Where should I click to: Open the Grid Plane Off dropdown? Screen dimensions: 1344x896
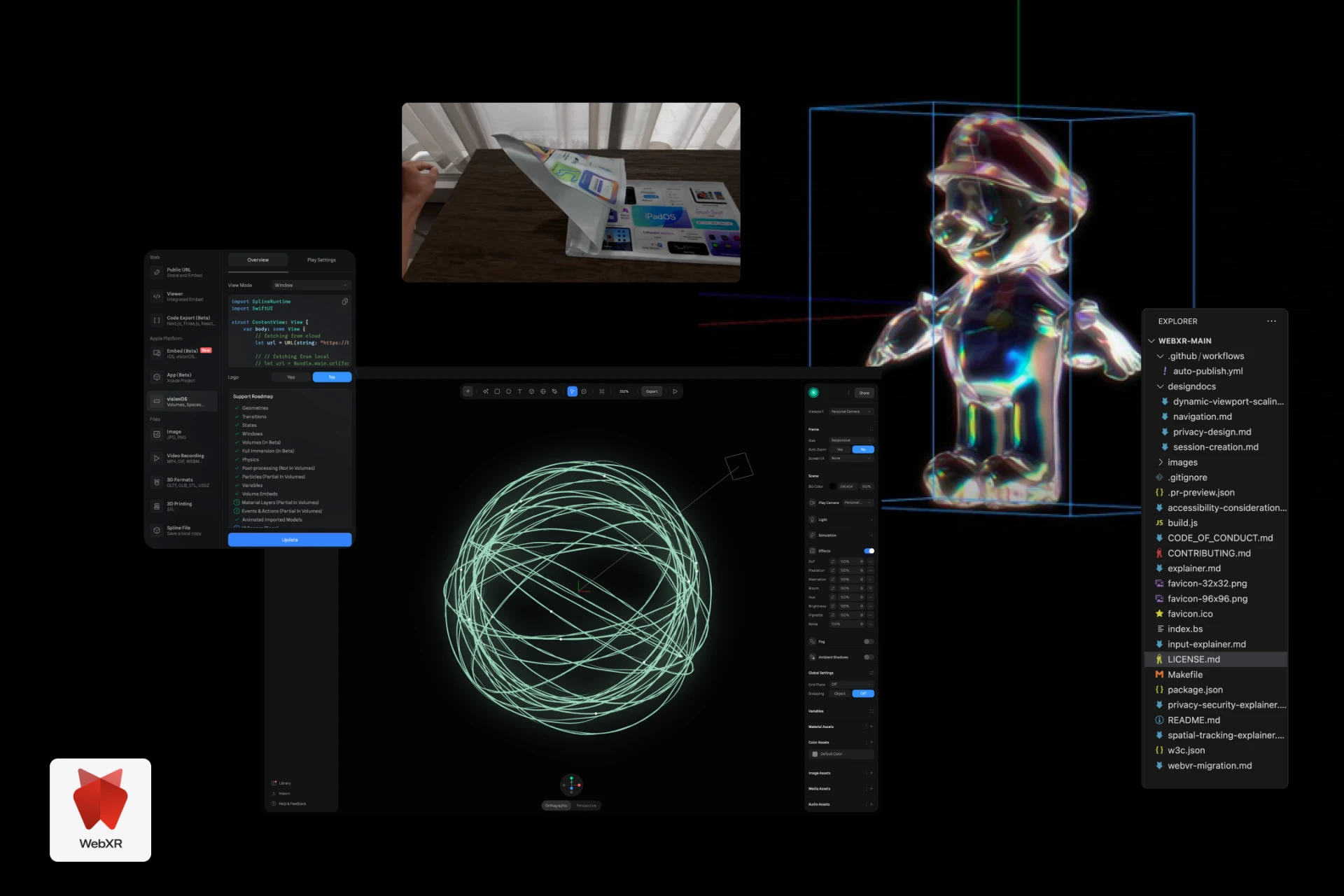851,685
